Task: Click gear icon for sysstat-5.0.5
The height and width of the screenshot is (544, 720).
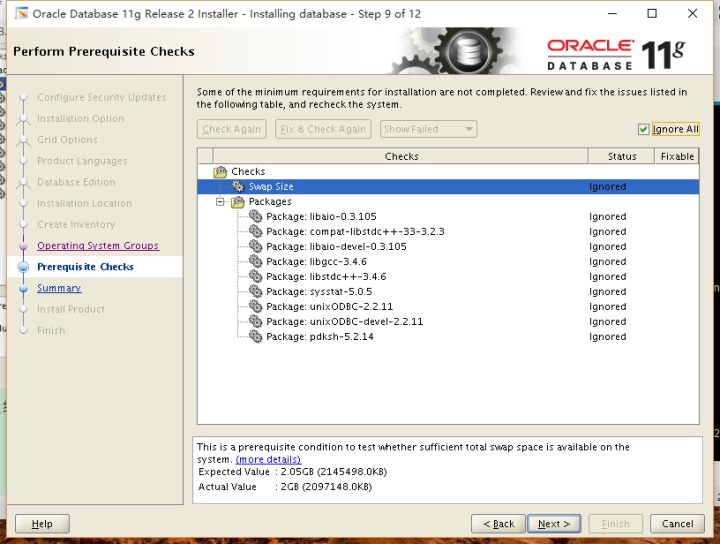Action: coord(255,292)
